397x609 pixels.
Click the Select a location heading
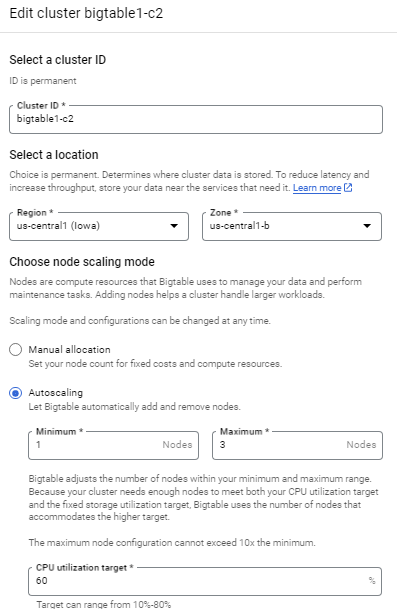pos(54,155)
